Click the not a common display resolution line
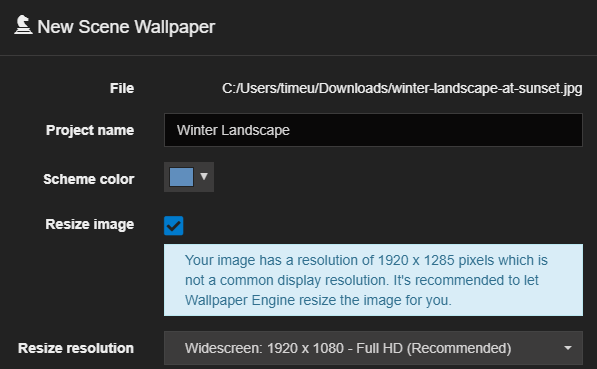 tap(362, 280)
